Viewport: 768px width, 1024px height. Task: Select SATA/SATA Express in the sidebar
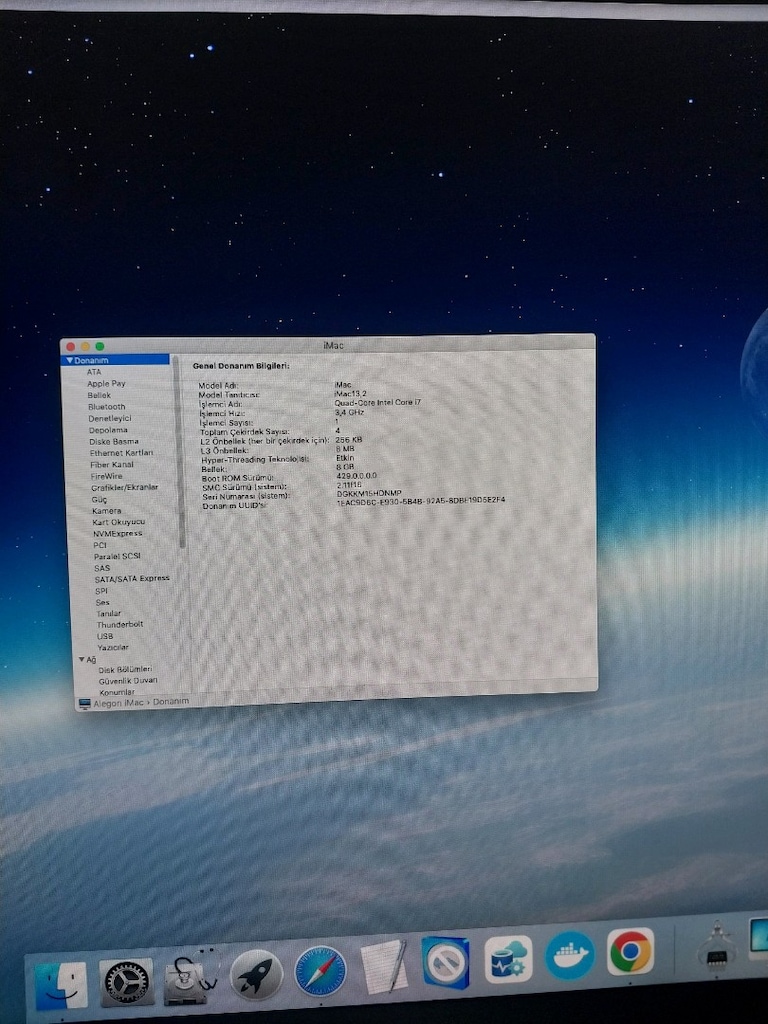pyautogui.click(x=132, y=579)
